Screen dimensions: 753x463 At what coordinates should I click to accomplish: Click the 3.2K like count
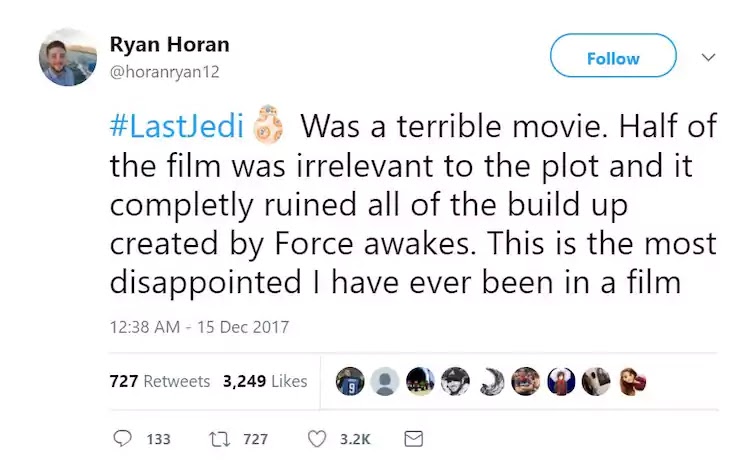tap(355, 439)
